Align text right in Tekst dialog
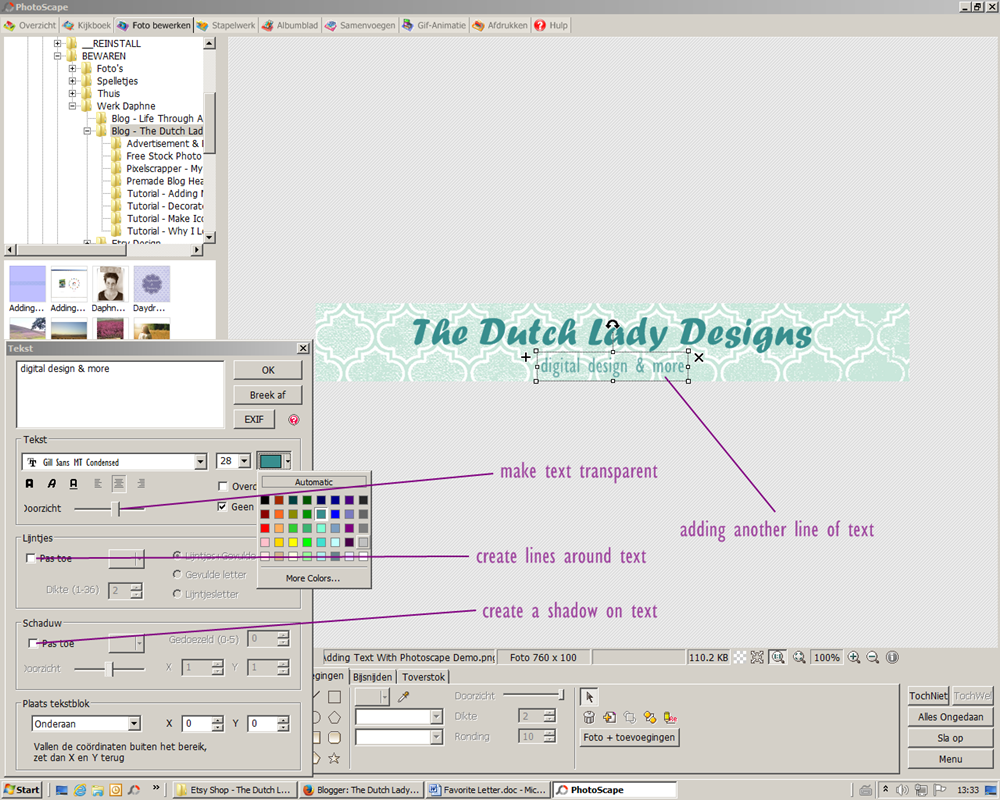The height and width of the screenshot is (800, 1000). coord(141,484)
